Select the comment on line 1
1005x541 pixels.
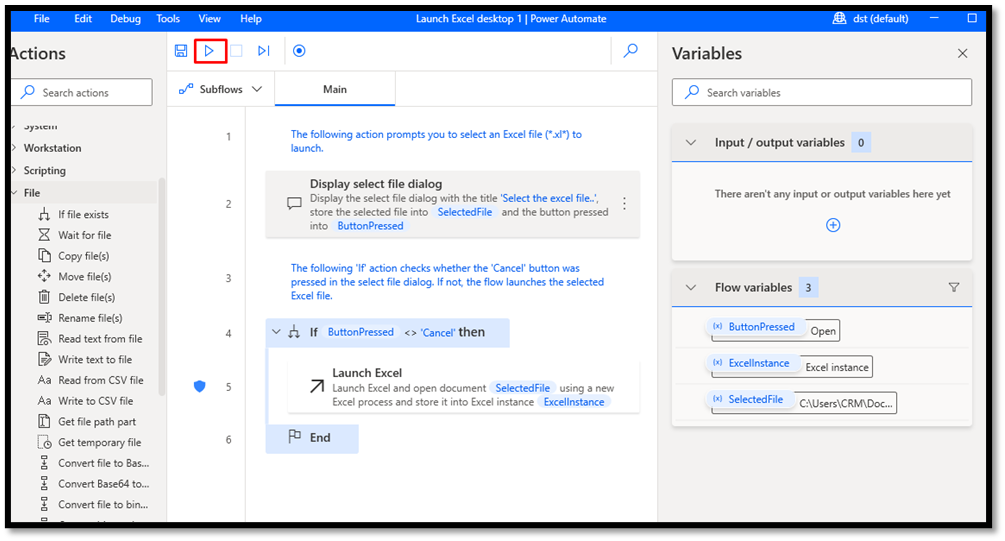pos(436,141)
